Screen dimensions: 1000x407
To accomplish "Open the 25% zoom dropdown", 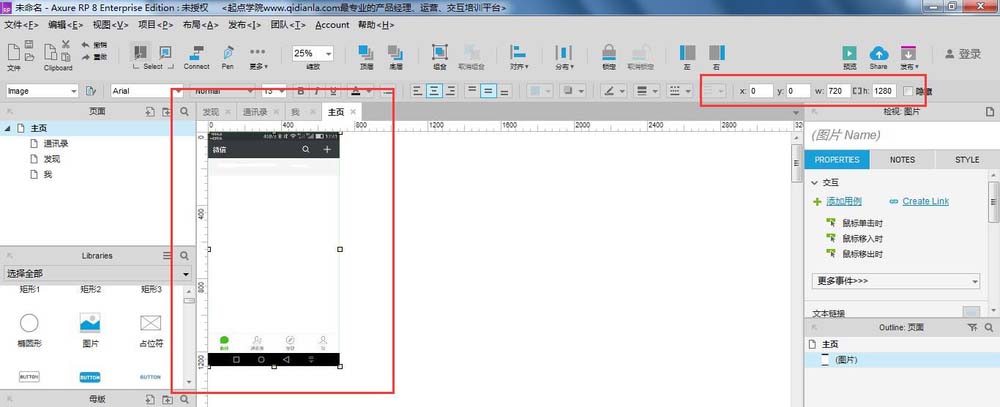I will [312, 54].
